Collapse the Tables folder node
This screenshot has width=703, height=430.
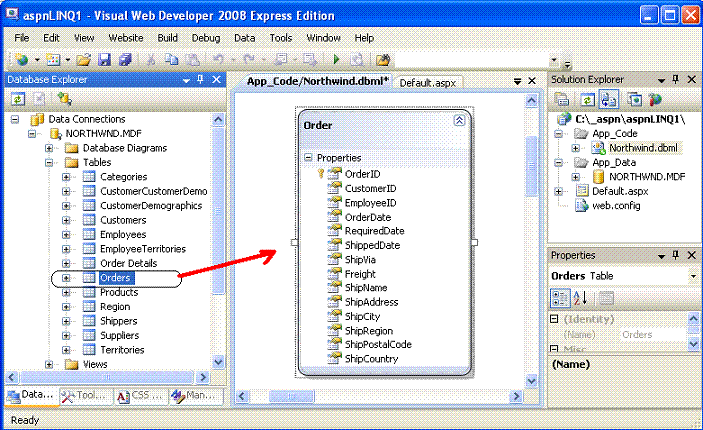click(x=49, y=162)
